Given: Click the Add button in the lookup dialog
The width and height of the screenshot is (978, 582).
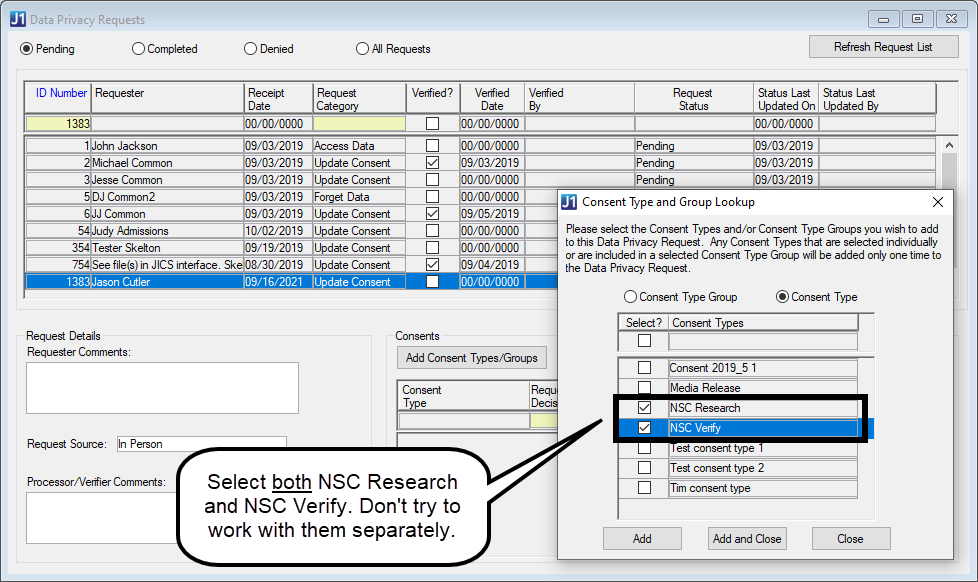Looking at the screenshot, I should pos(642,538).
